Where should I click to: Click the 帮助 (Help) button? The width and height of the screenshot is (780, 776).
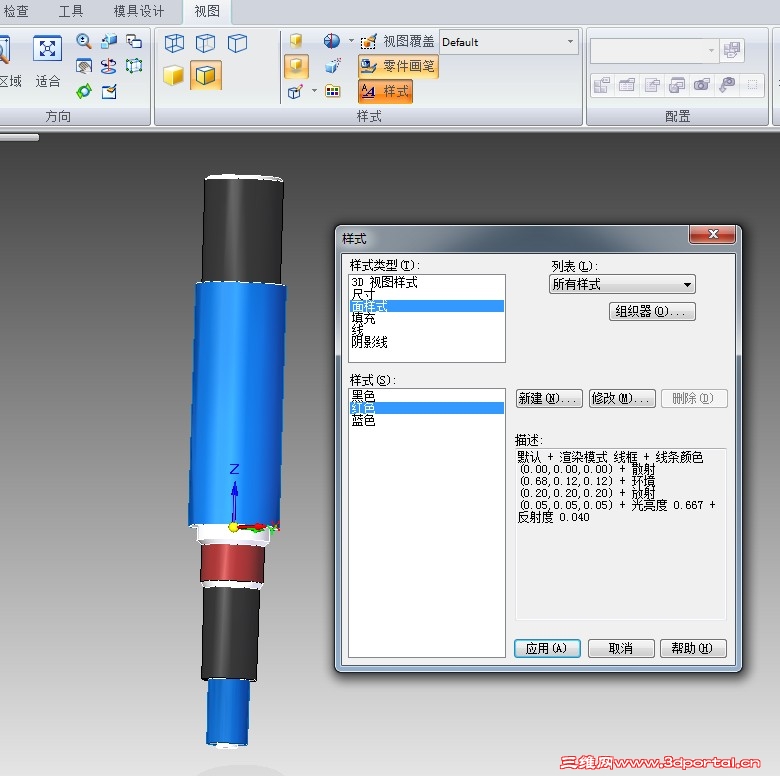693,648
